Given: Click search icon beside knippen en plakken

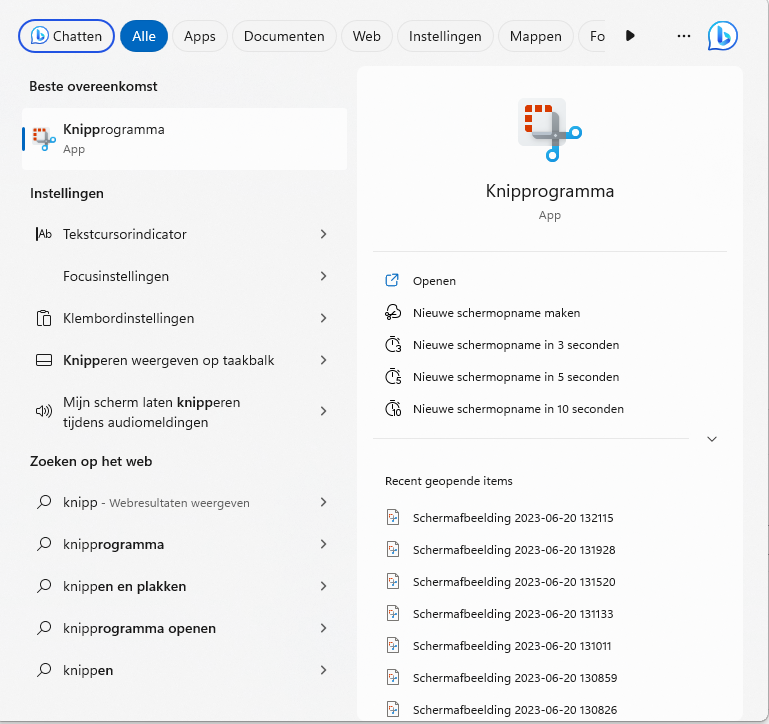Looking at the screenshot, I should (44, 586).
